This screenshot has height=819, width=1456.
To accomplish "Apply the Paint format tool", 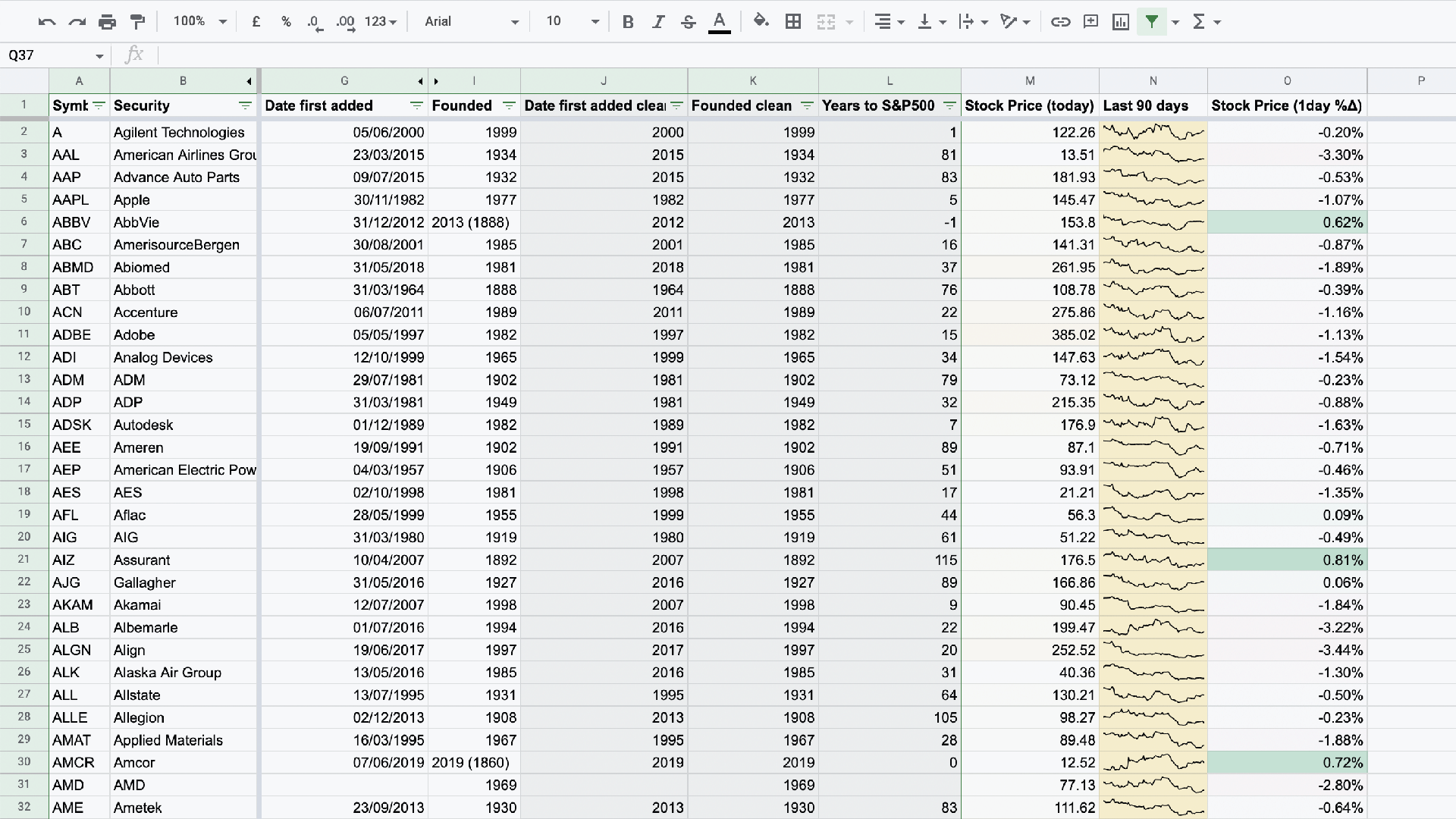I will 137,21.
